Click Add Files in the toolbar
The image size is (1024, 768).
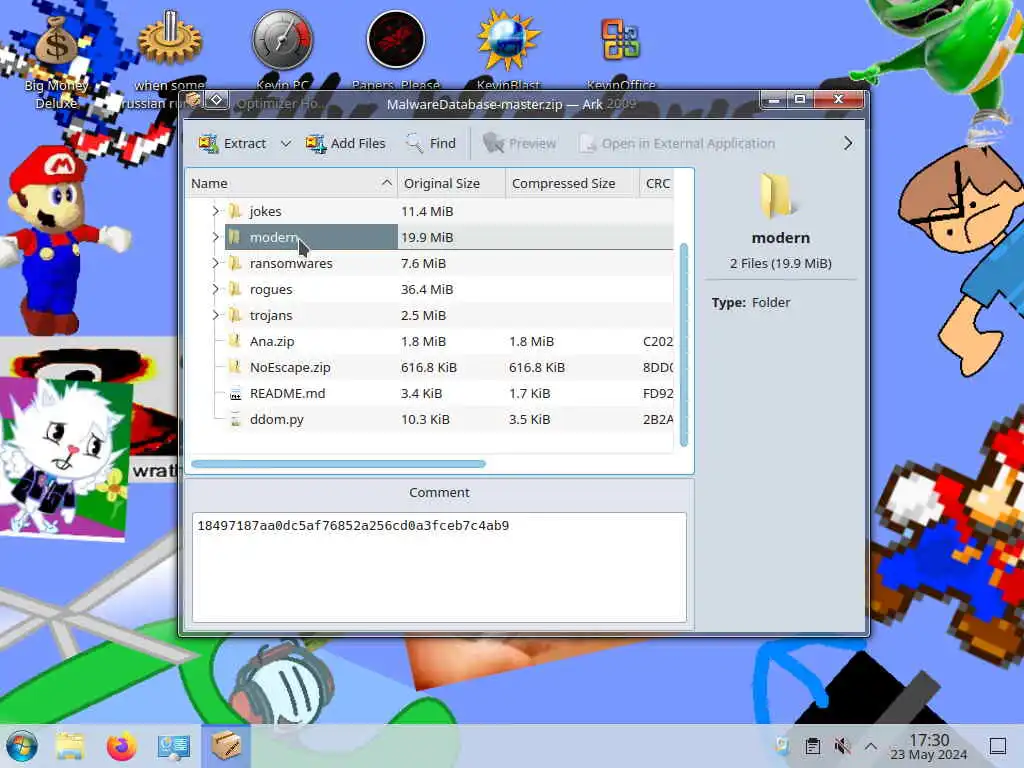pyautogui.click(x=345, y=143)
